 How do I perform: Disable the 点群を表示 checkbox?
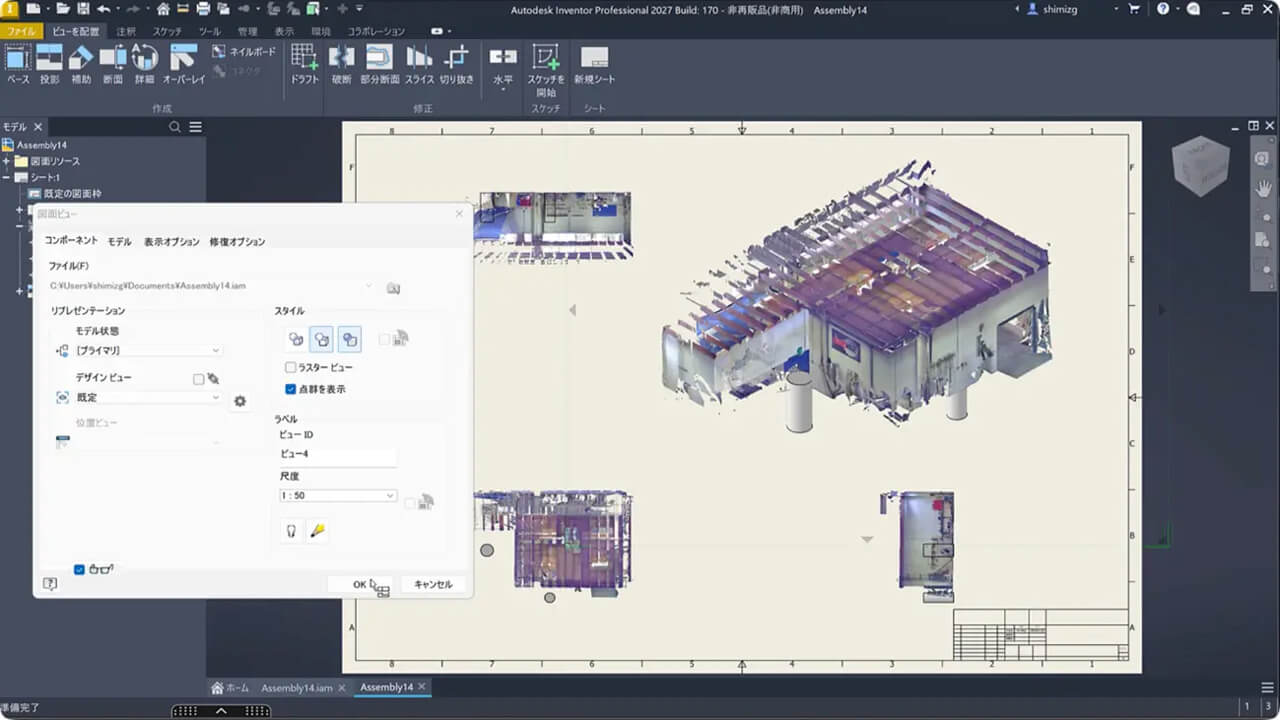(x=290, y=389)
